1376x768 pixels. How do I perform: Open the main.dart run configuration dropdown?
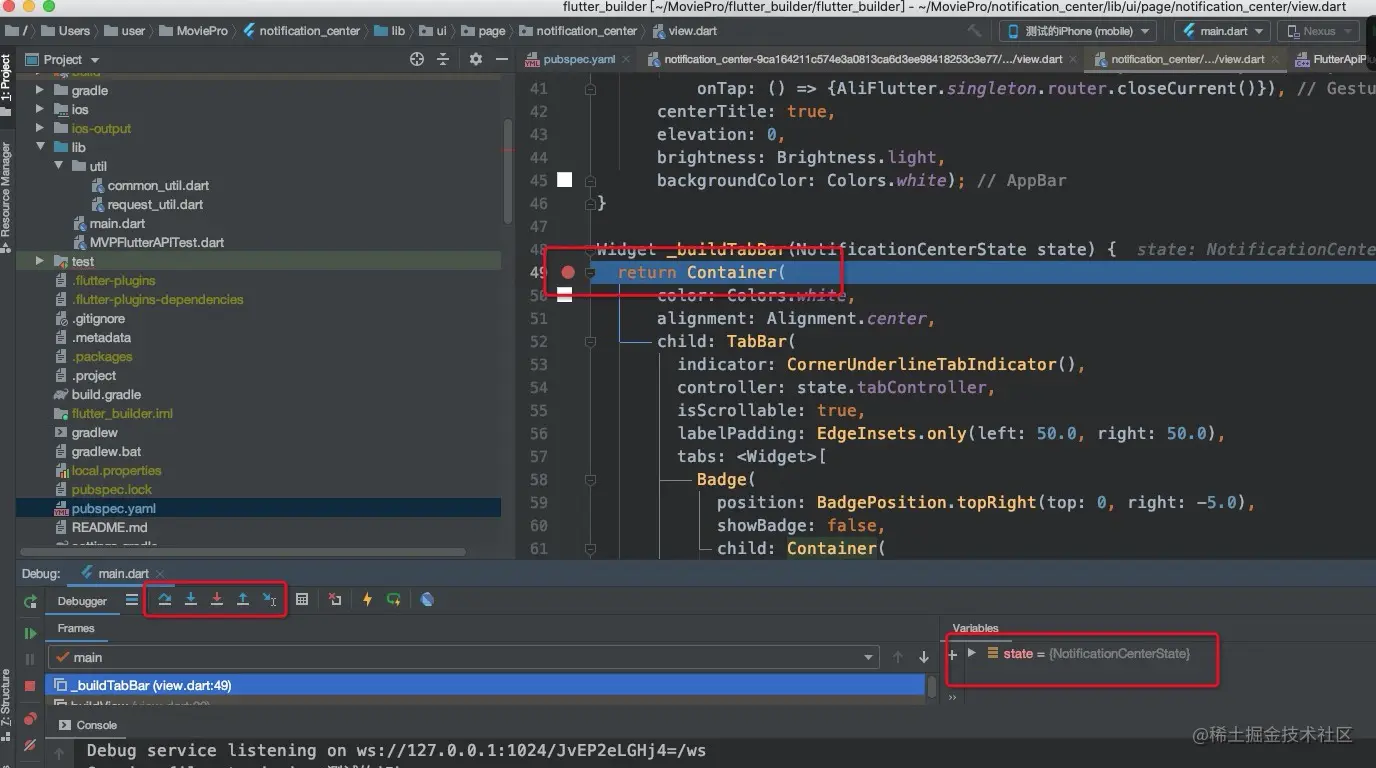point(1222,31)
